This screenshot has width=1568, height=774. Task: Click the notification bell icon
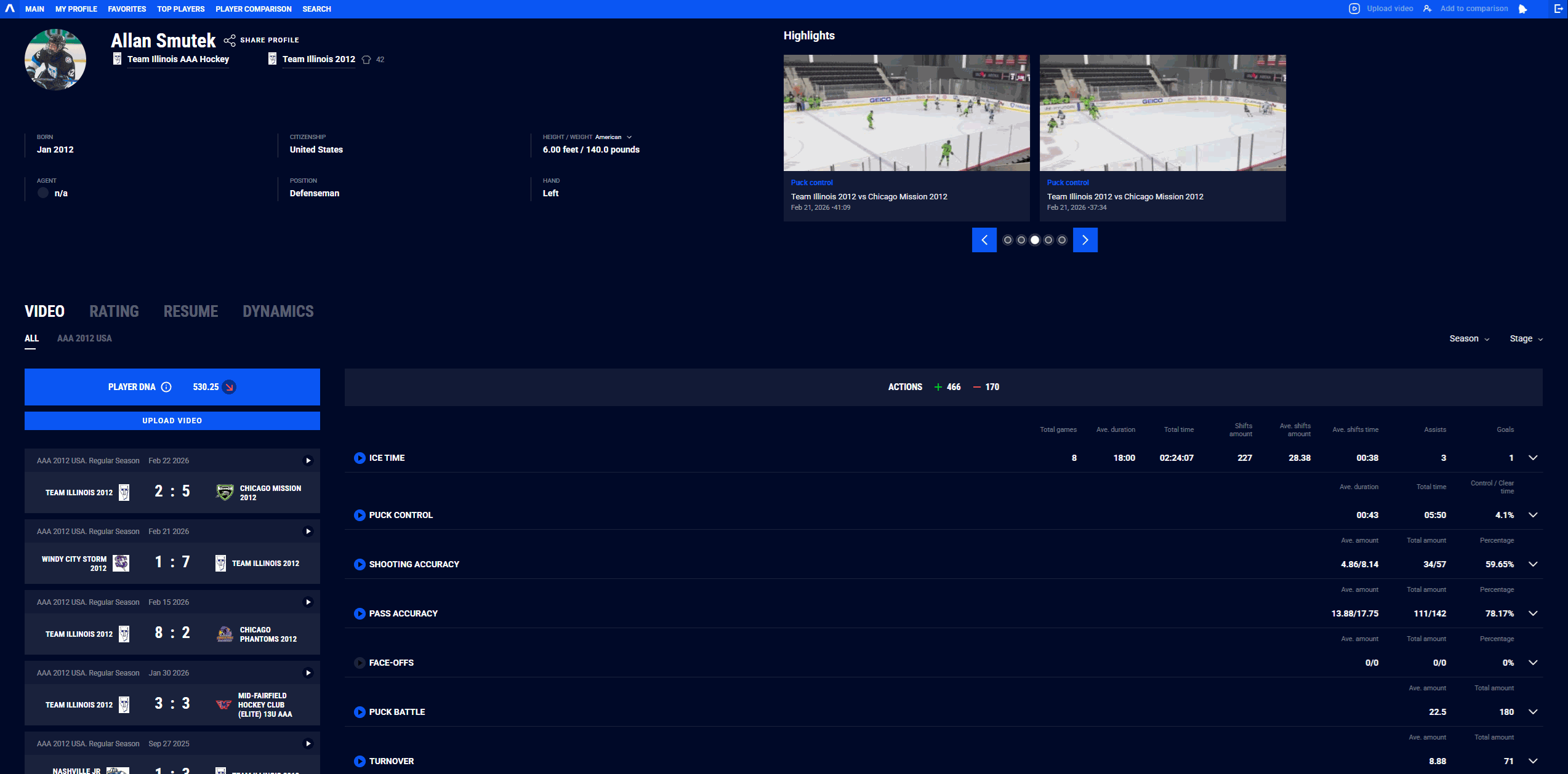1522,9
